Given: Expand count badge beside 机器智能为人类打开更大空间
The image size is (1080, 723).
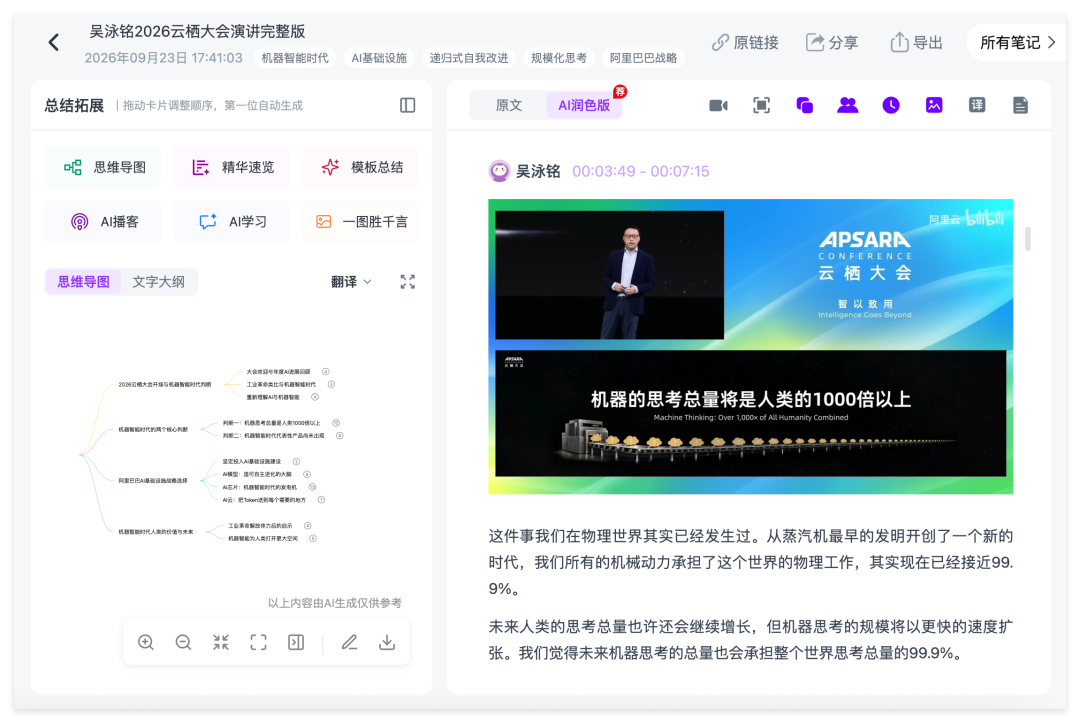Looking at the screenshot, I should tap(313, 538).
